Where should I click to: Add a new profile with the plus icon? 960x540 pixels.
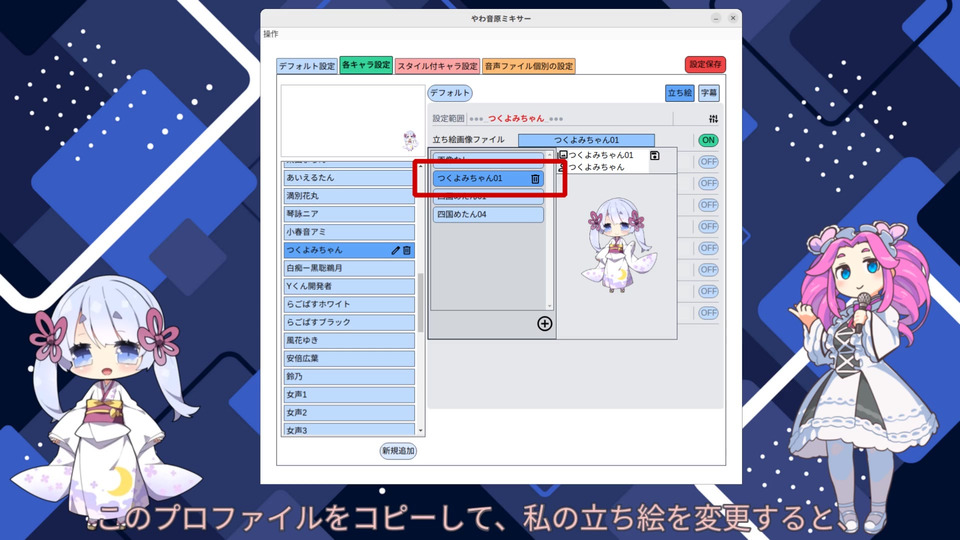pos(544,324)
